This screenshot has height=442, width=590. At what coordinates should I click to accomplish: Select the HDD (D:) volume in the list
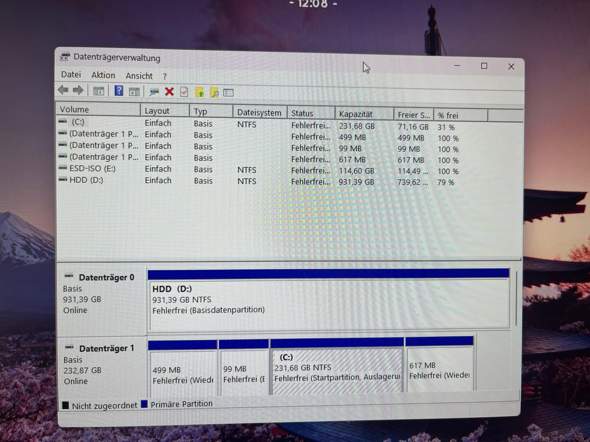86,180
